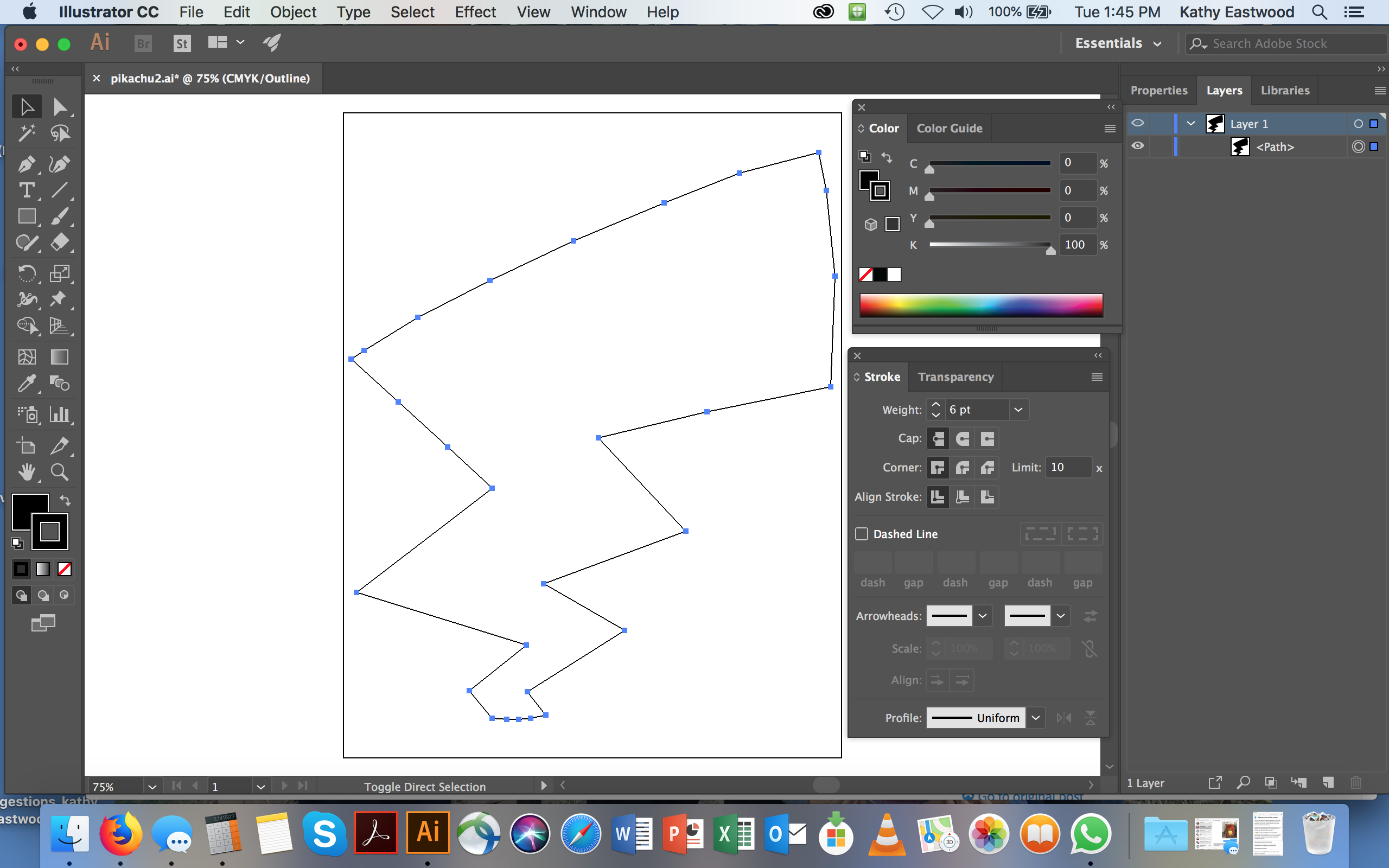Click the CMYK color spectrum bar

point(981,305)
